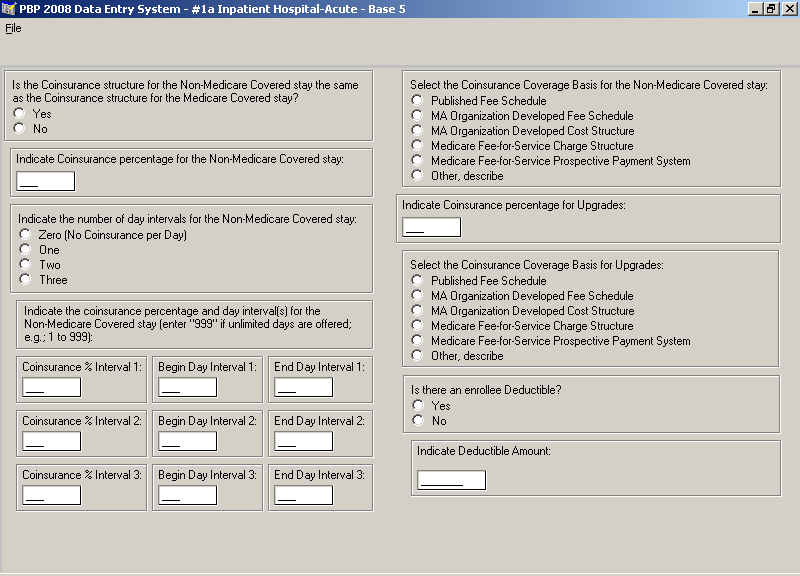Click End Day Interval 2 field
800x576 pixels.
[304, 441]
